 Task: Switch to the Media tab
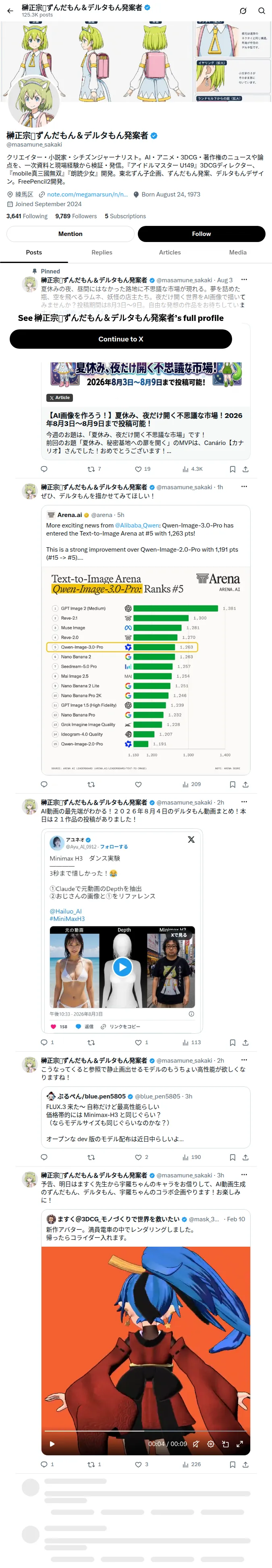238,252
